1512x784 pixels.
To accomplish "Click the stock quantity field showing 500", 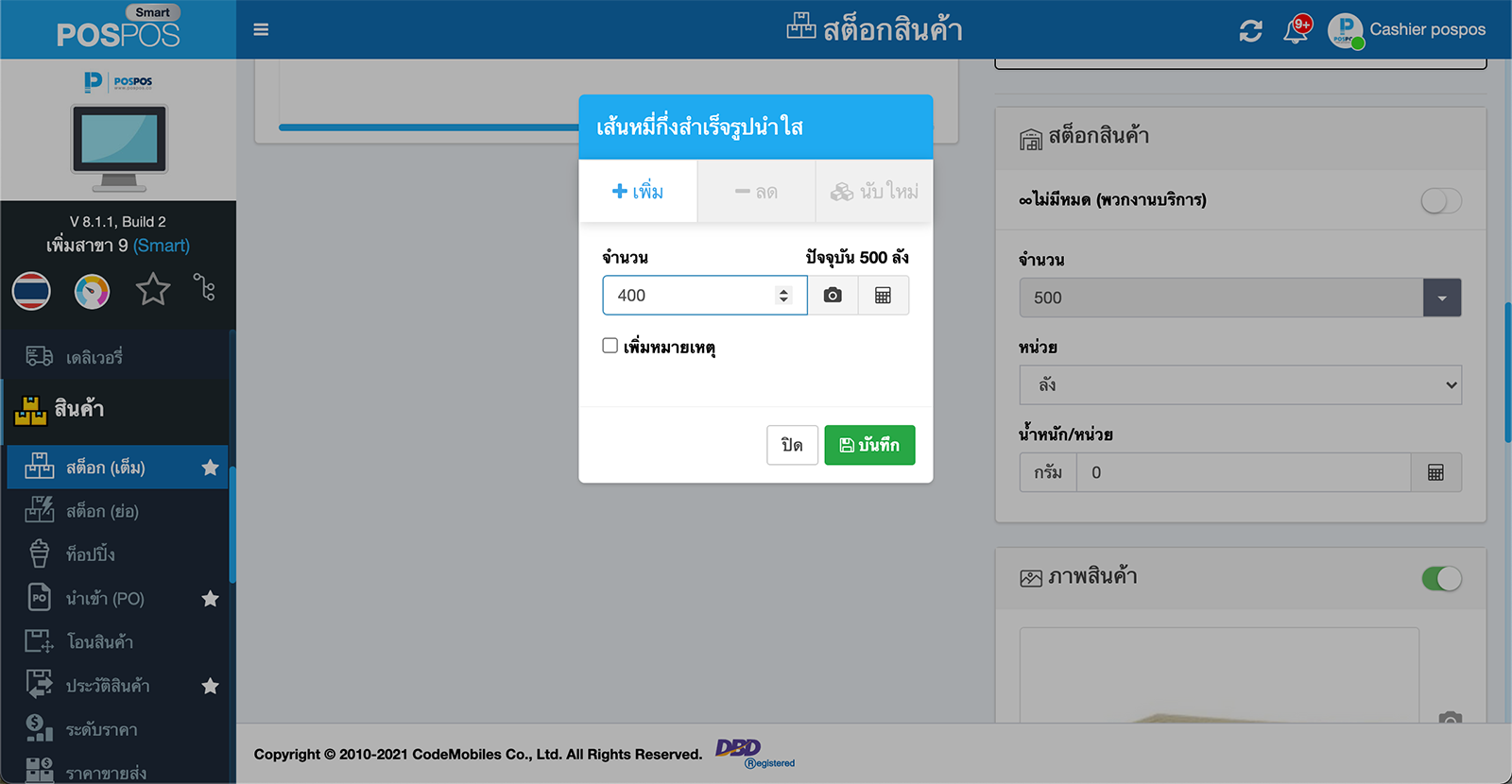I will pyautogui.click(x=1221, y=298).
